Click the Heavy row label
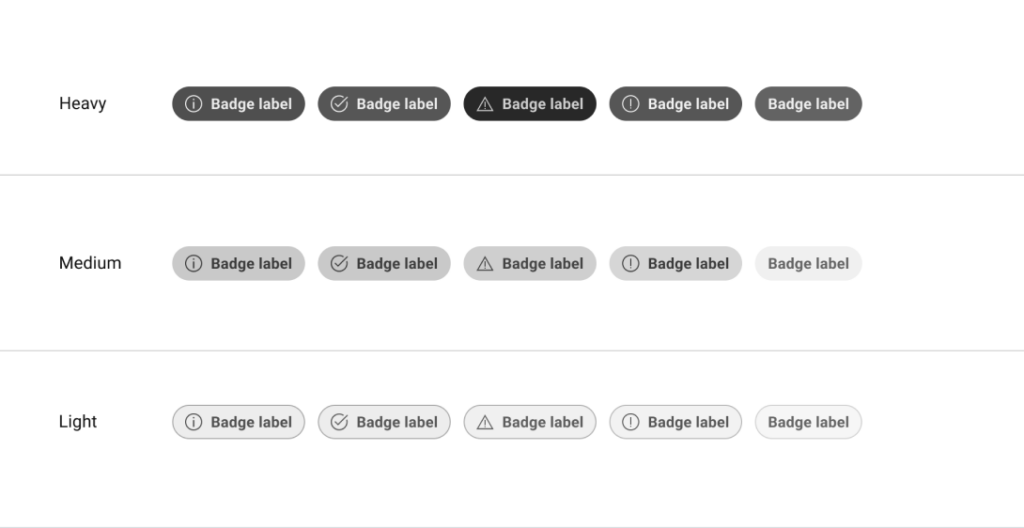Image resolution: width=1024 pixels, height=528 pixels. 82,103
